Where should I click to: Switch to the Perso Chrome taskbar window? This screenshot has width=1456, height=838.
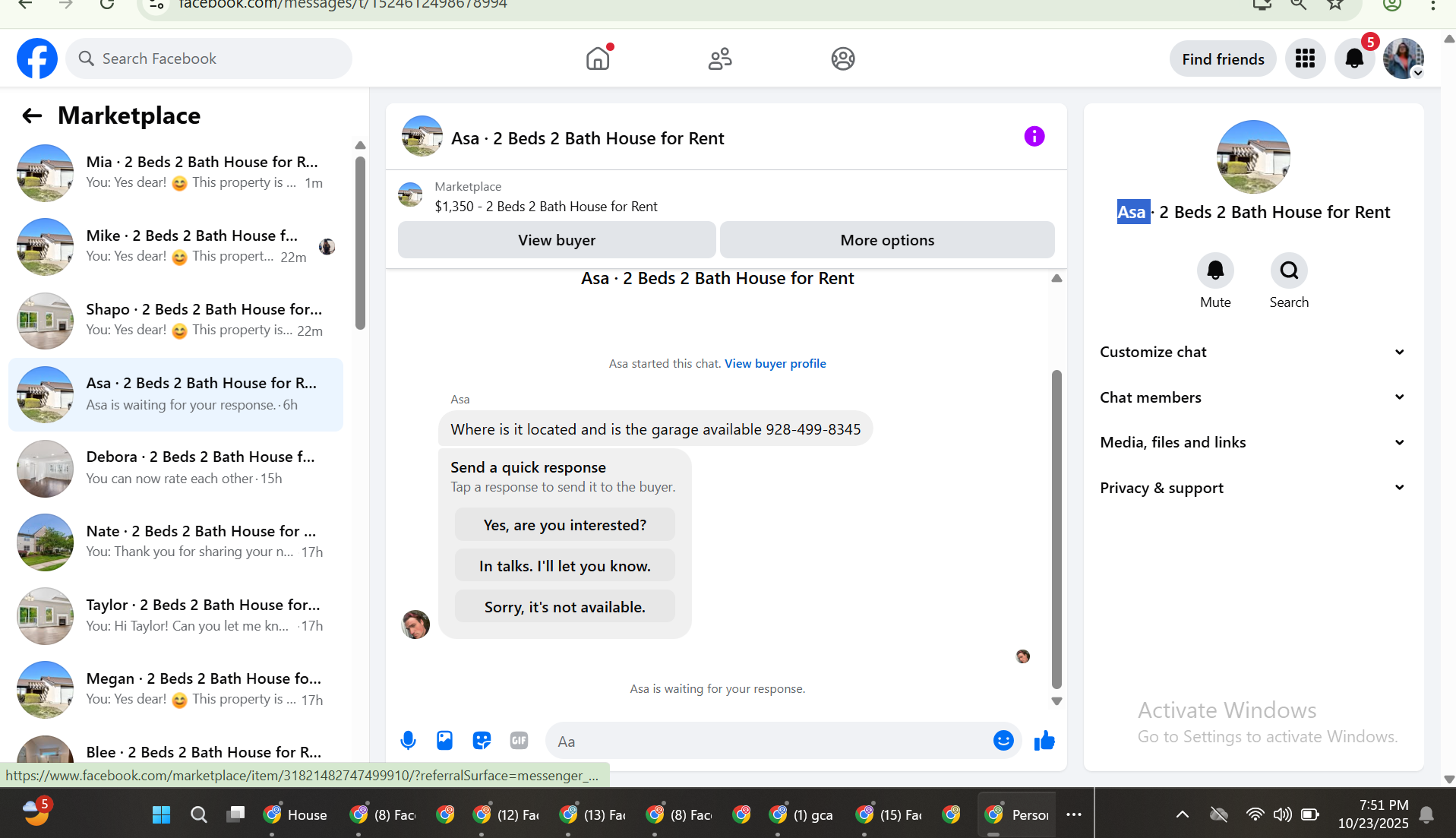click(x=1018, y=814)
